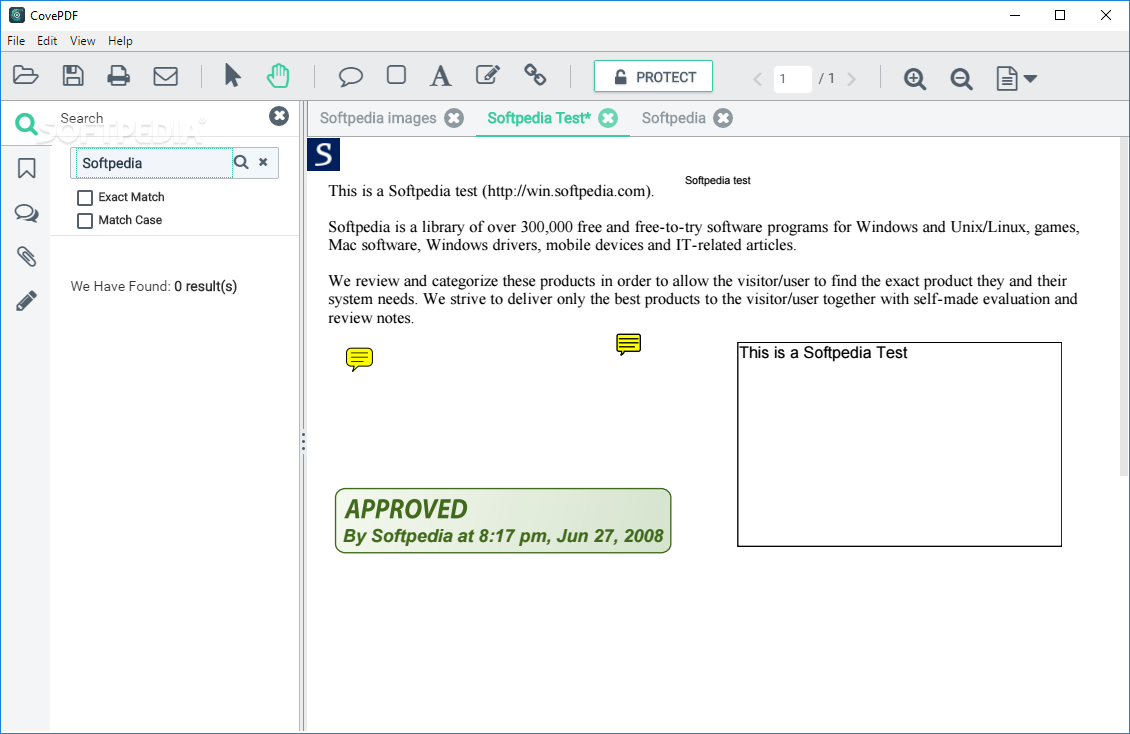This screenshot has width=1130, height=734.
Task: Close the Search panel
Action: (279, 116)
